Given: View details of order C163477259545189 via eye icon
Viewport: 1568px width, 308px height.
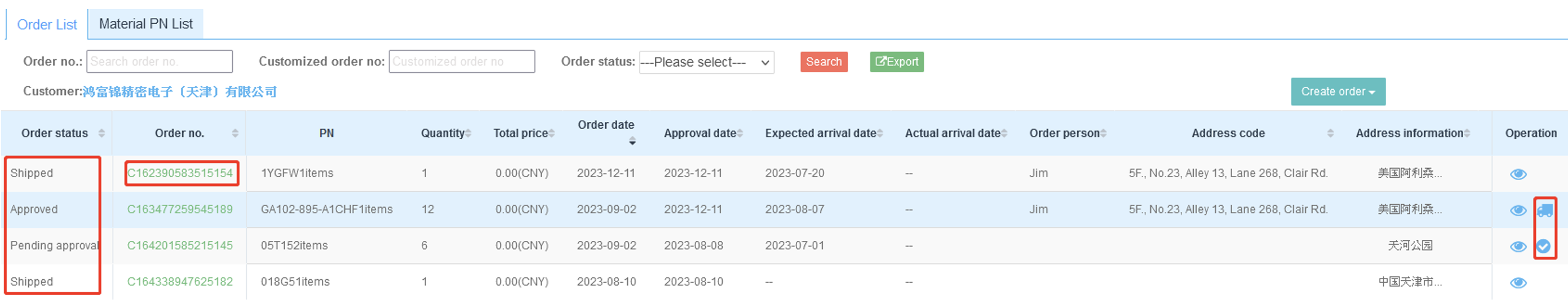Looking at the screenshot, I should [x=1518, y=210].
